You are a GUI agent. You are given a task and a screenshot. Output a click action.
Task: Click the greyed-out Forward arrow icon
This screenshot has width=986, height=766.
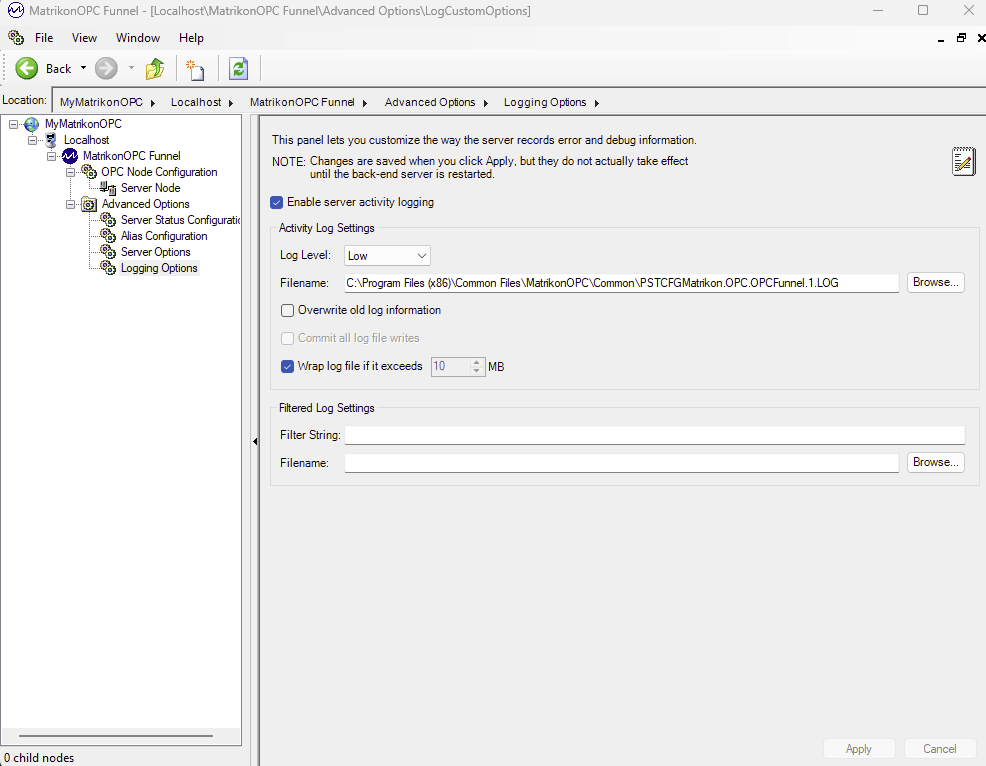coord(106,69)
